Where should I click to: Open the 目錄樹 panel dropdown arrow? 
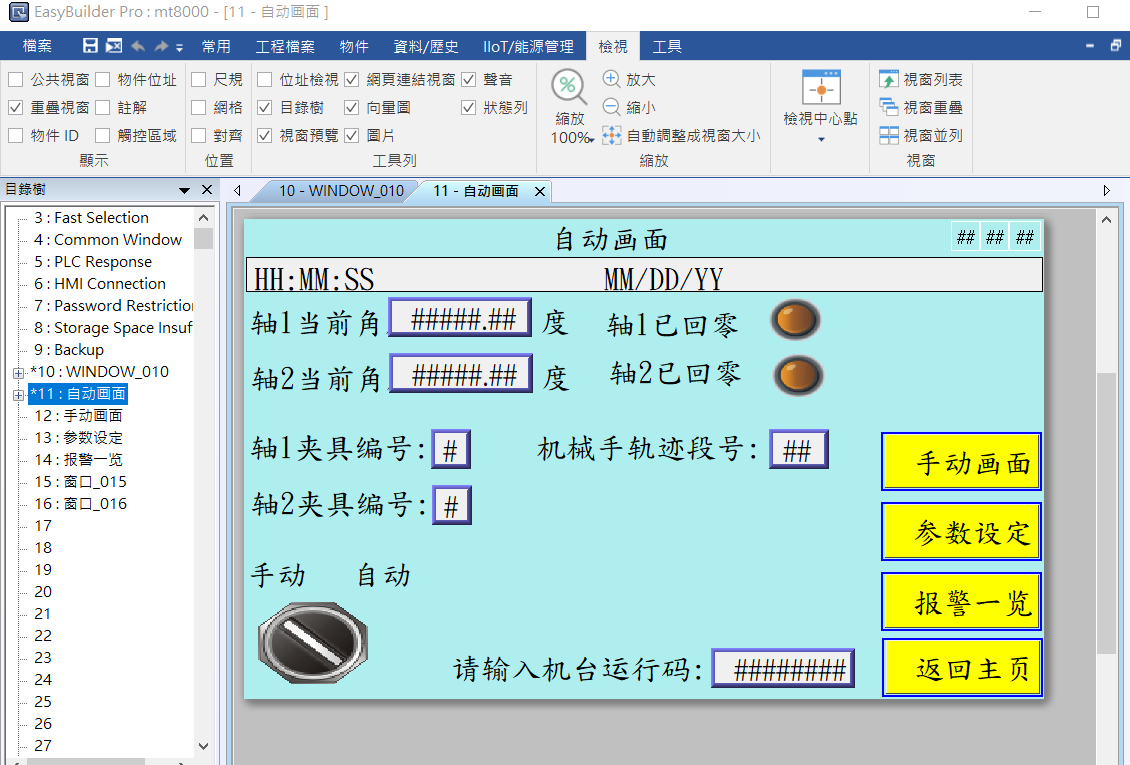pyautogui.click(x=184, y=190)
